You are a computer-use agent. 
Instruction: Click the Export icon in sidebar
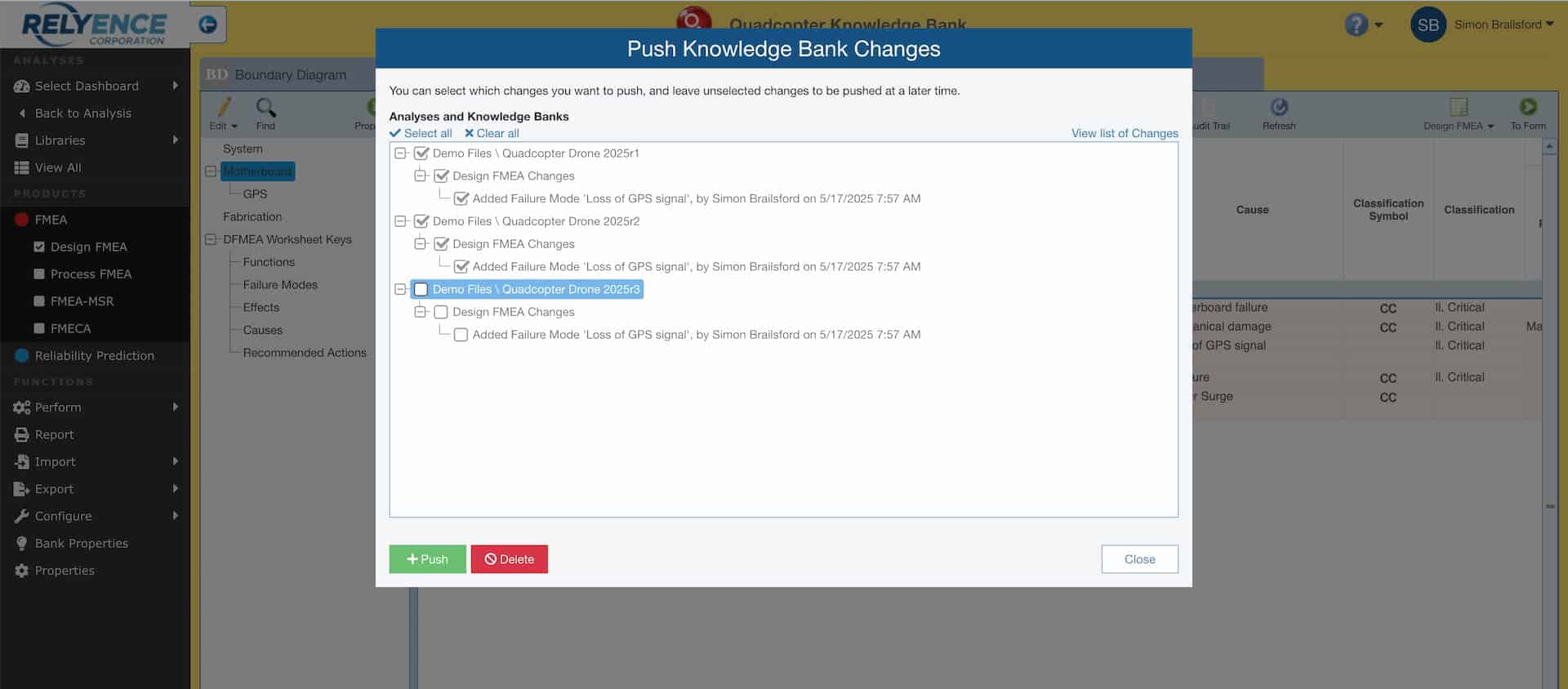[x=22, y=489]
